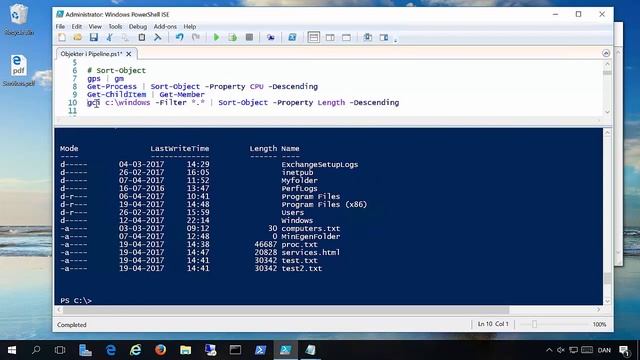Stop operation with square icon
This screenshot has height=360, width=640.
pyautogui.click(x=249, y=38)
